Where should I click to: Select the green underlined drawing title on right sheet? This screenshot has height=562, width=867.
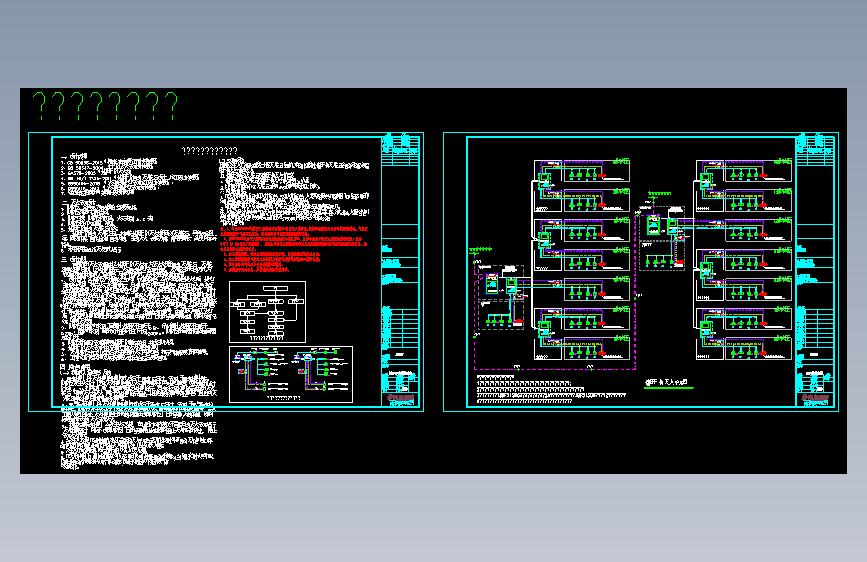point(668,383)
